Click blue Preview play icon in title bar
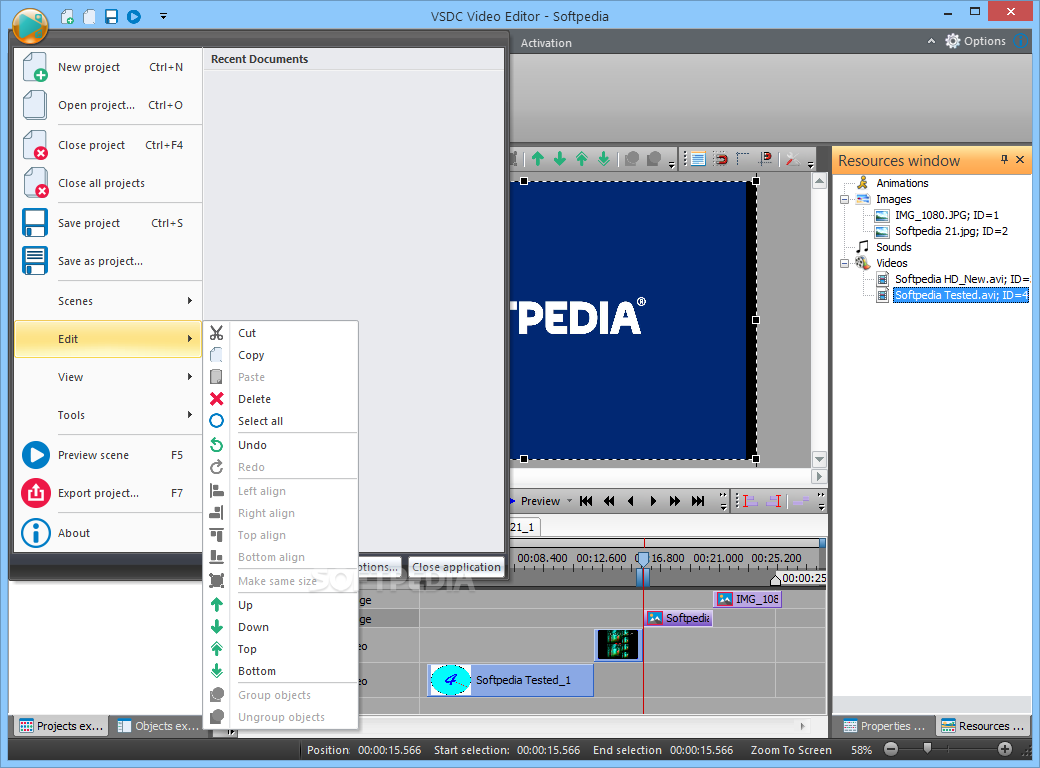This screenshot has height=768, width=1040. [134, 17]
